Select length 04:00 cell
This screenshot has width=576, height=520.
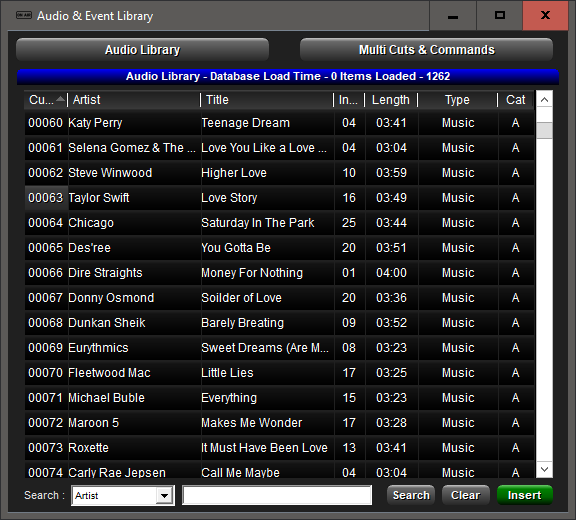coord(392,272)
